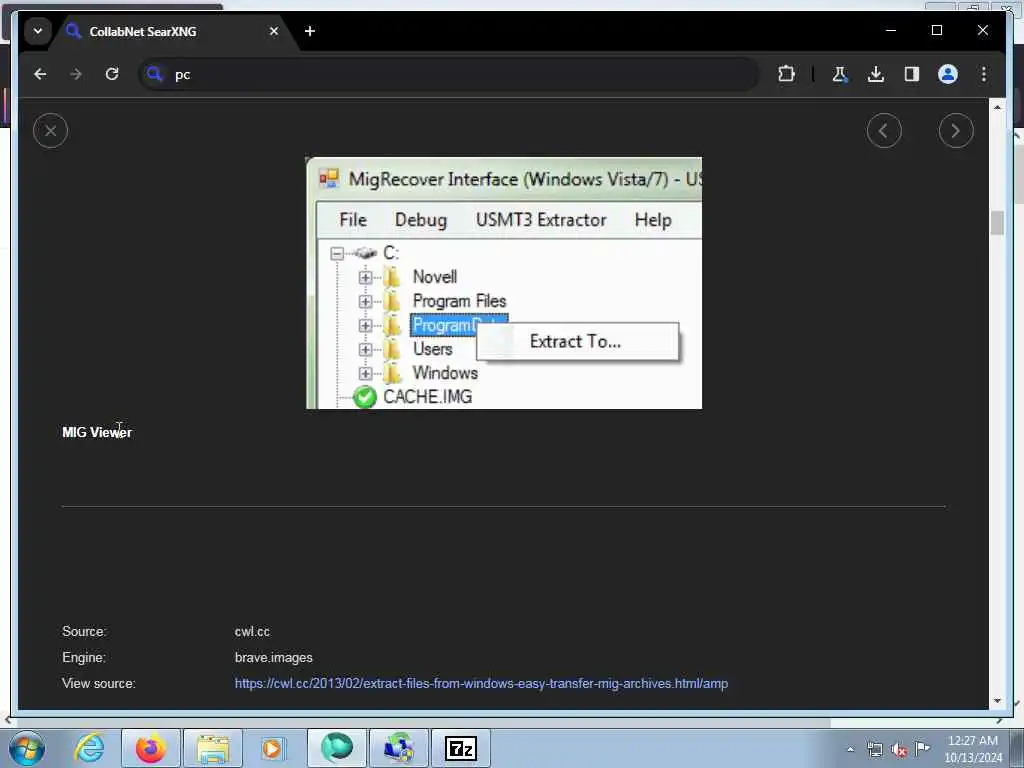
Task: Open the Windows Start button
Action: [26, 748]
